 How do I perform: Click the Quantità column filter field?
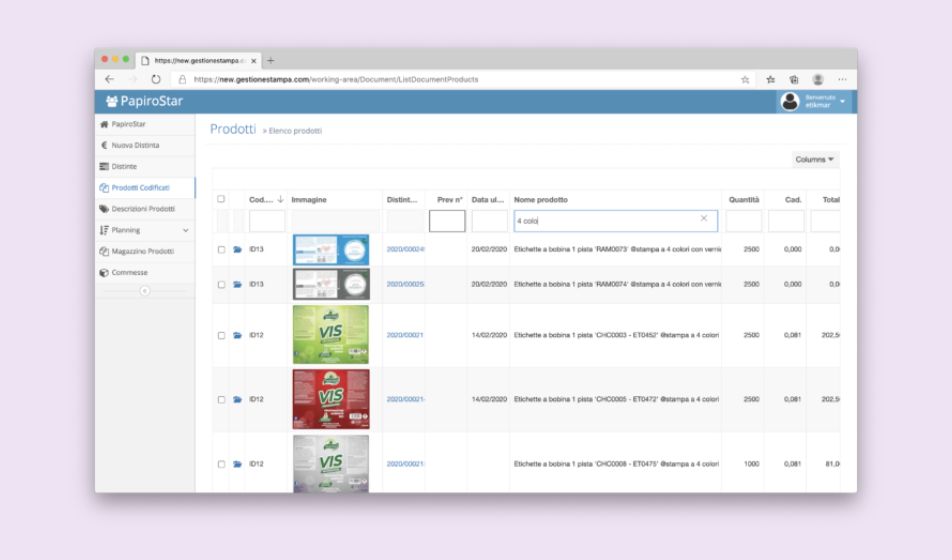[x=743, y=221]
